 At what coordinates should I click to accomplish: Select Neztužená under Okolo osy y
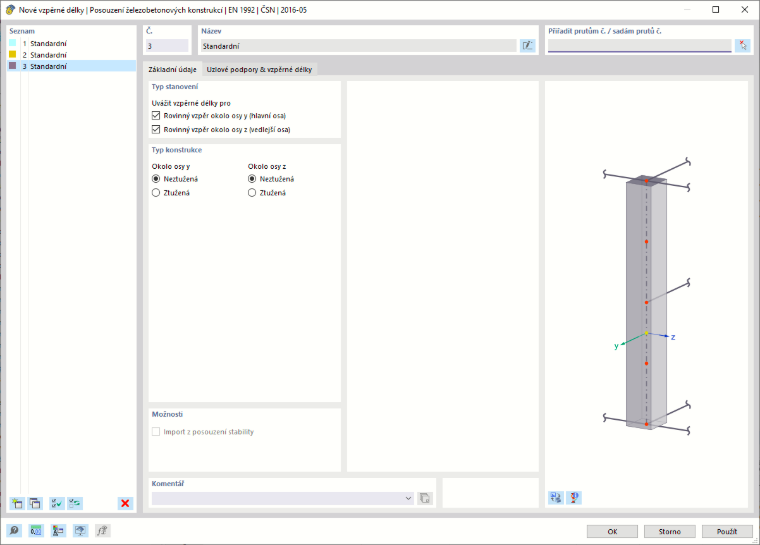[x=156, y=179]
